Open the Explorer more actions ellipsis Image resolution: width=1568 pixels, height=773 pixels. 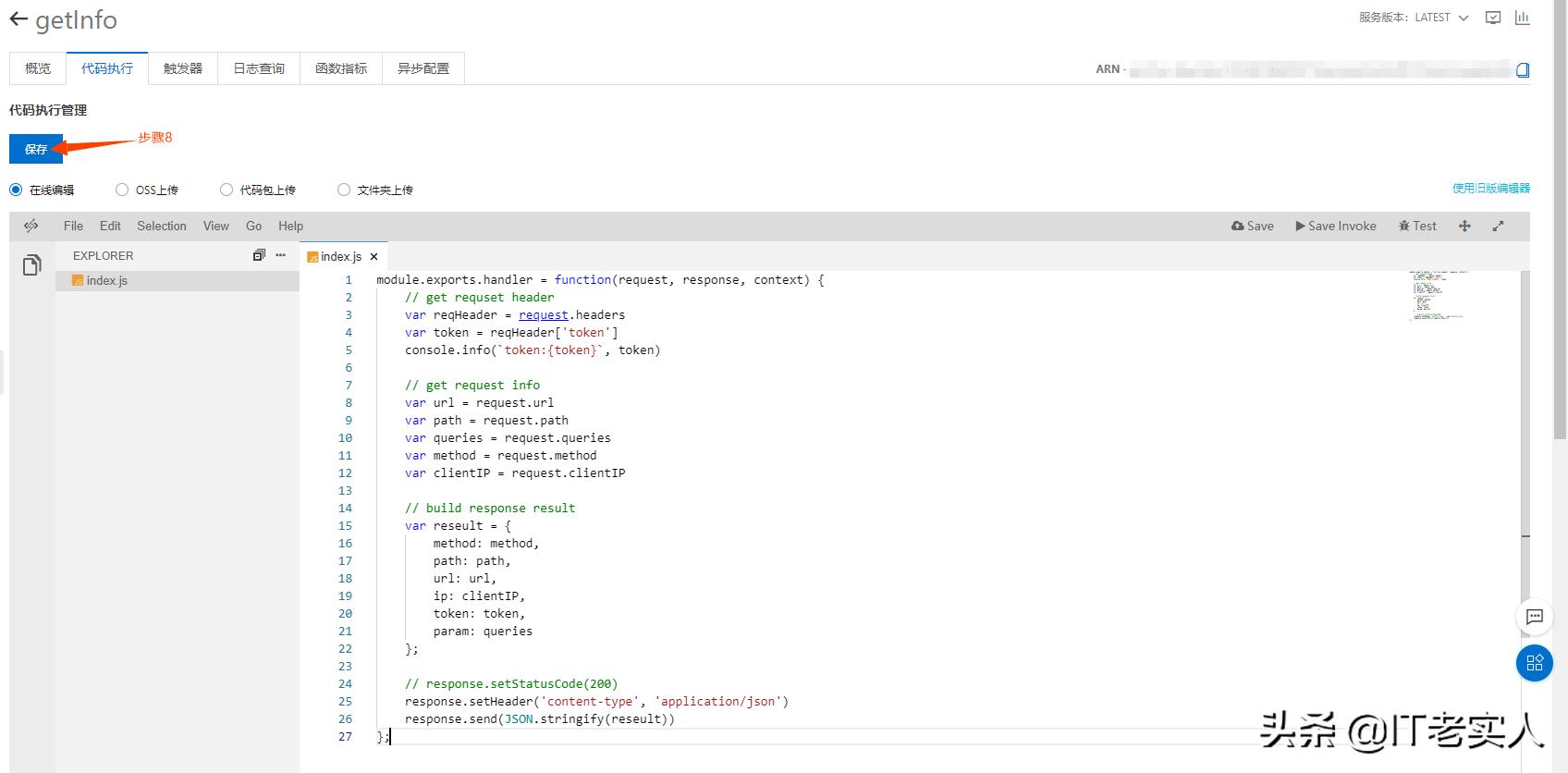click(x=281, y=255)
